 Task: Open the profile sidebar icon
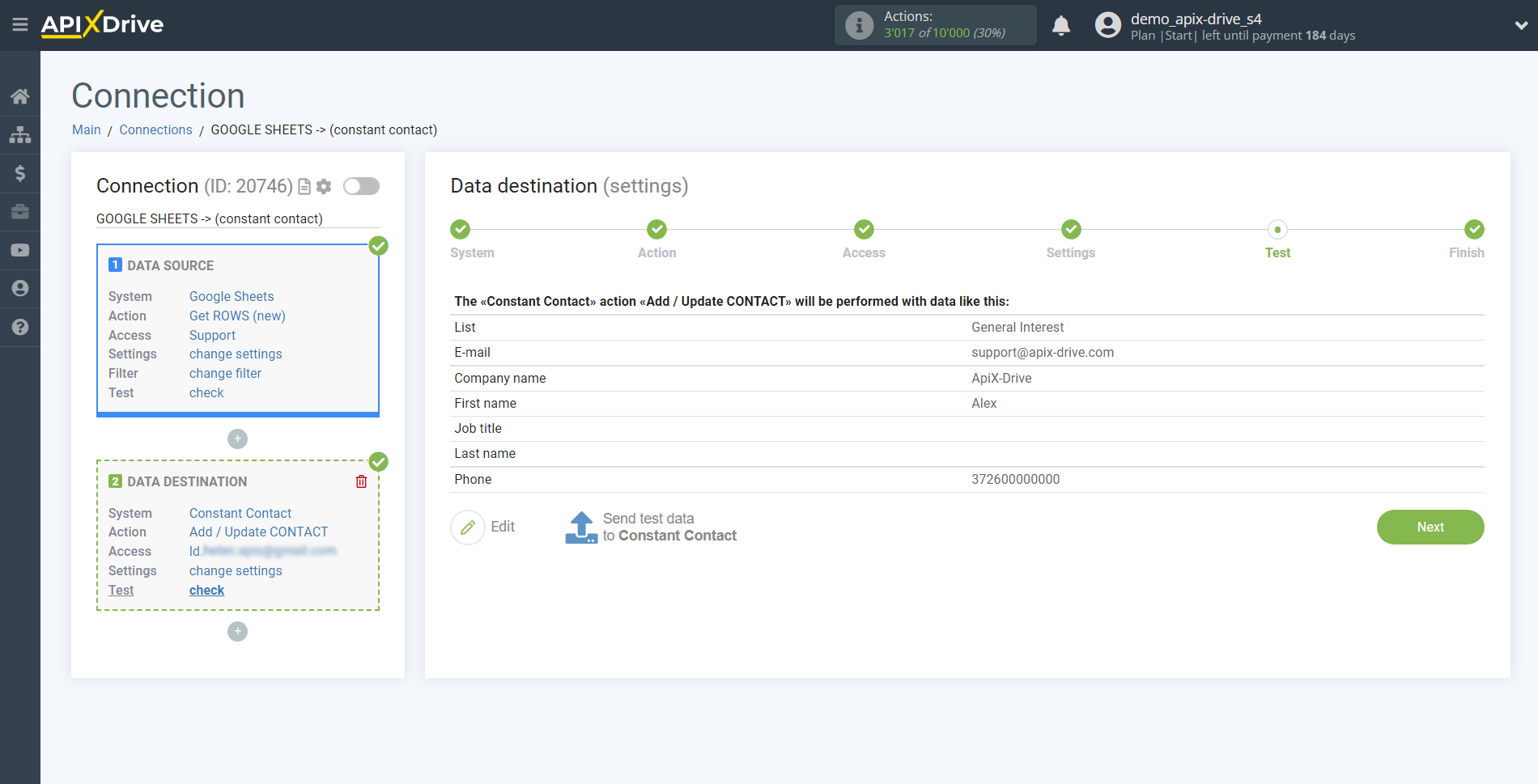point(20,289)
